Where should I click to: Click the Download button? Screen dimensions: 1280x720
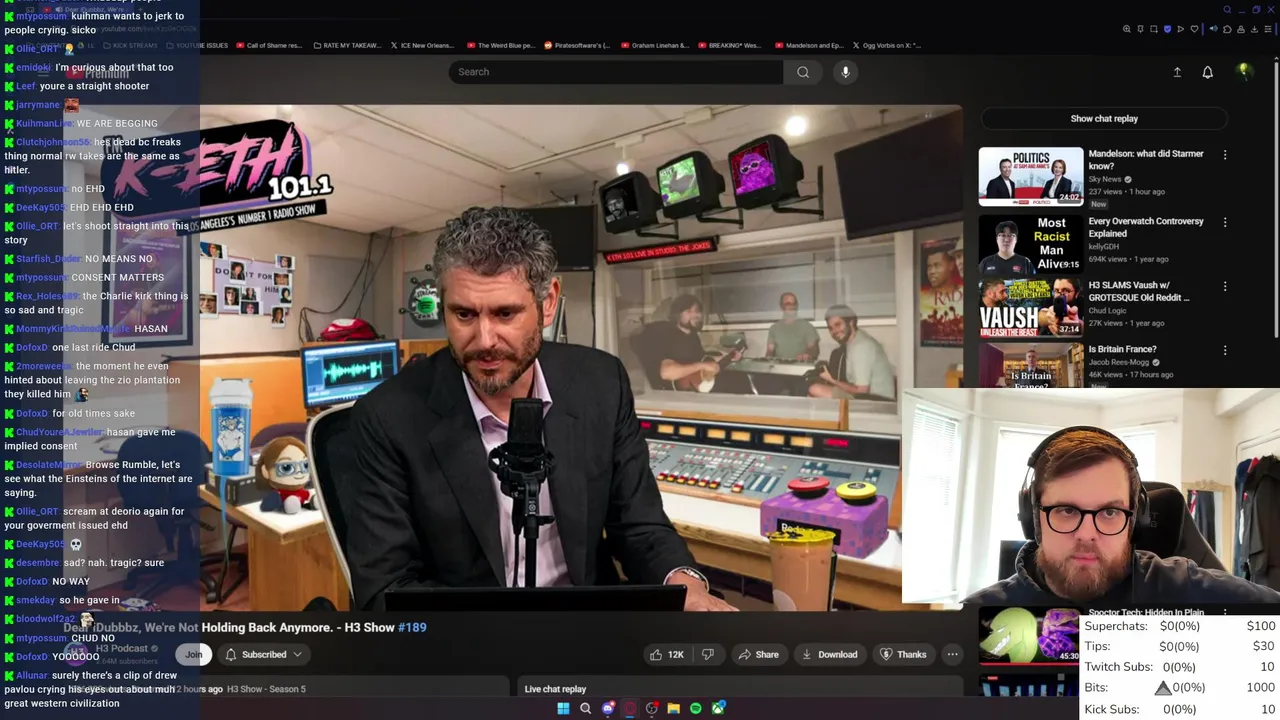(x=829, y=654)
